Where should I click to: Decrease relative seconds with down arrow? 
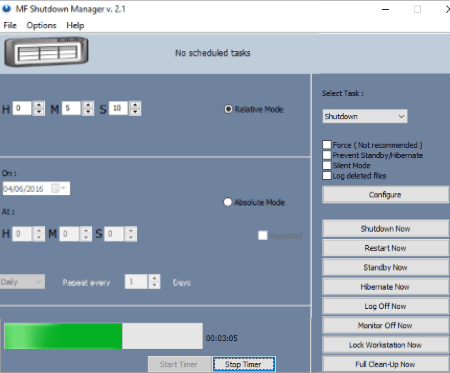(x=135, y=112)
